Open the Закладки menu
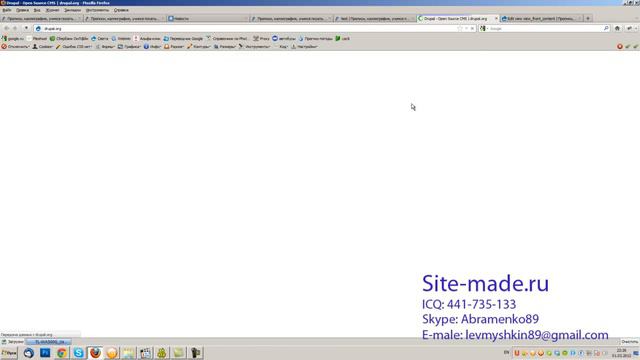 click(x=72, y=10)
